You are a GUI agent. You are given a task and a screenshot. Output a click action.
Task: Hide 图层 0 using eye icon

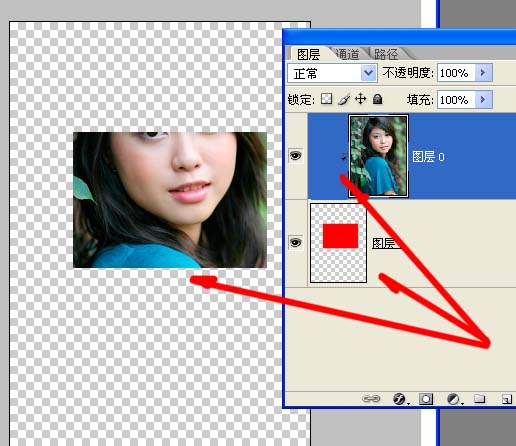[295, 155]
